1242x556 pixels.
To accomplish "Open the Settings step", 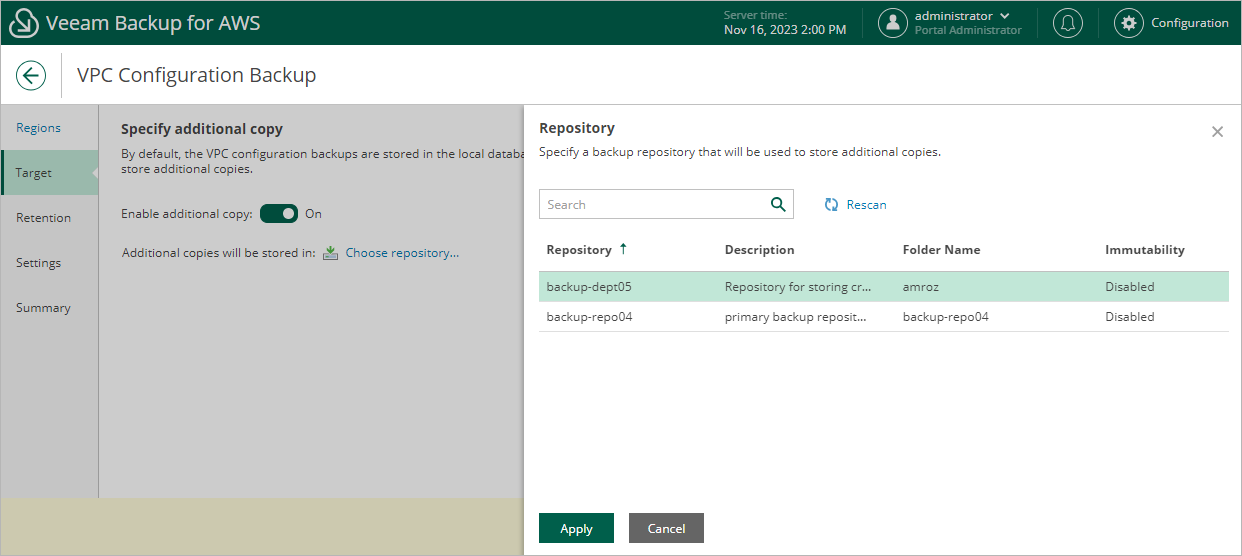I will (38, 263).
